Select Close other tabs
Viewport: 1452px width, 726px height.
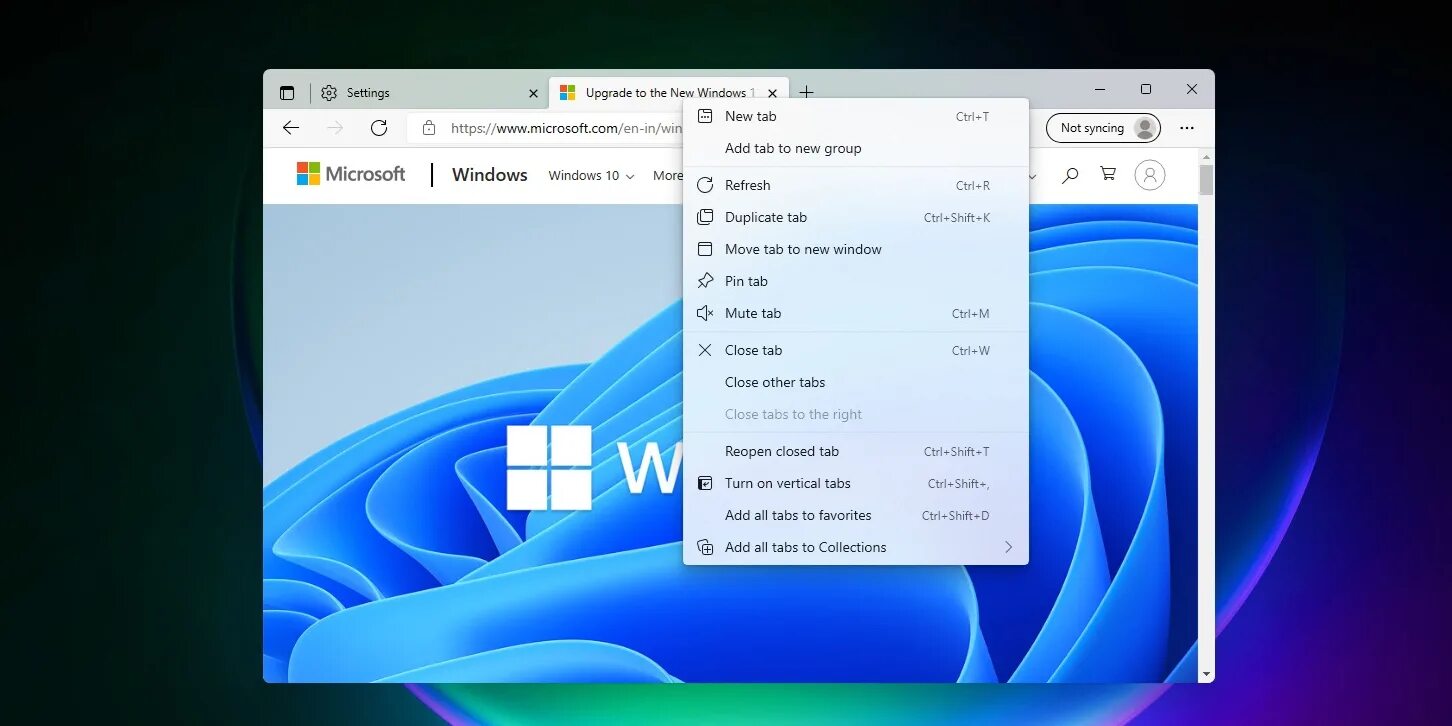click(856, 383)
